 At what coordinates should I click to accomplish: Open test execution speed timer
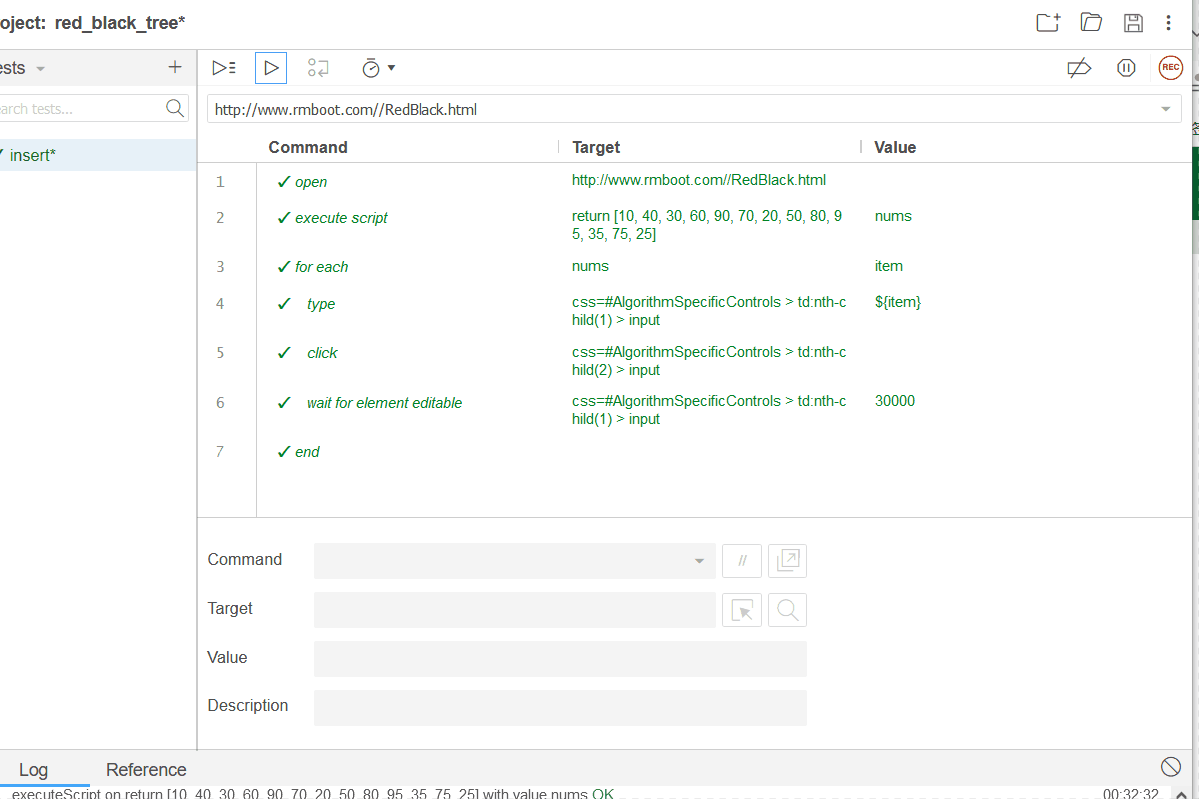pos(378,68)
